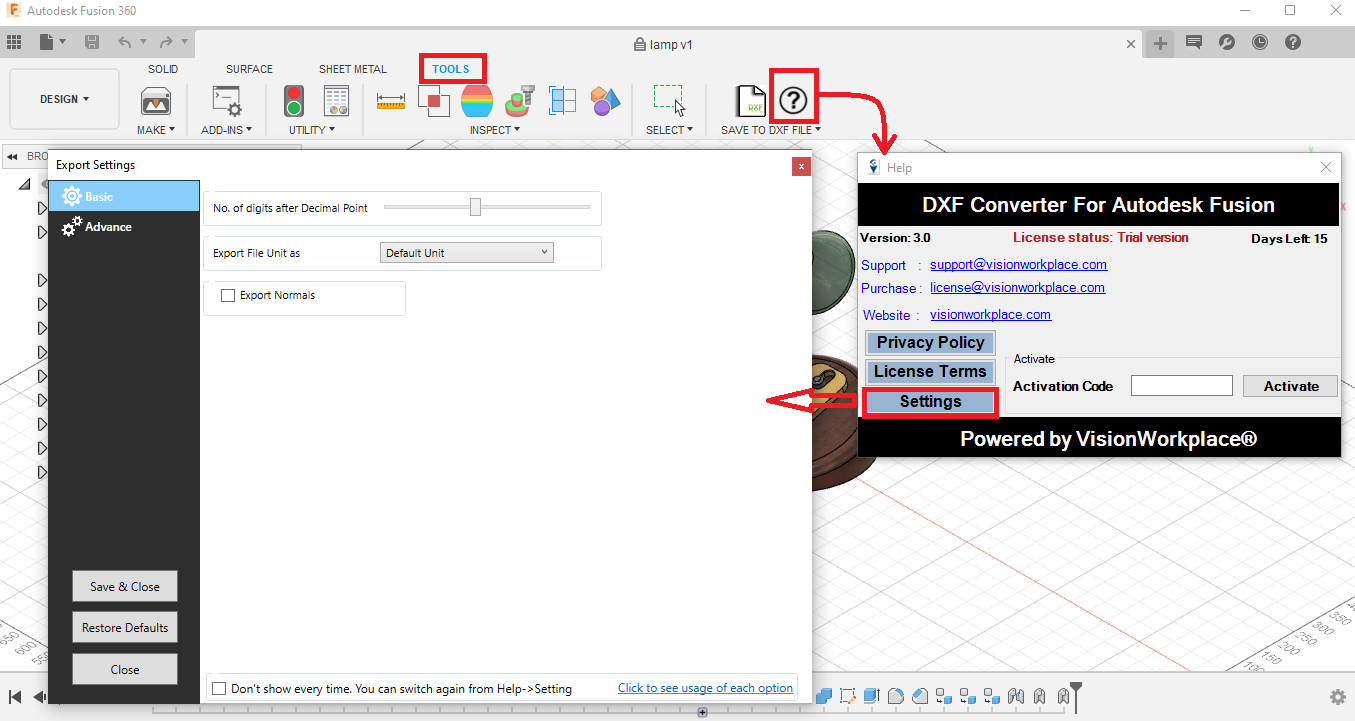Activate the Select tool icon
This screenshot has width=1355, height=721.
pyautogui.click(x=669, y=101)
